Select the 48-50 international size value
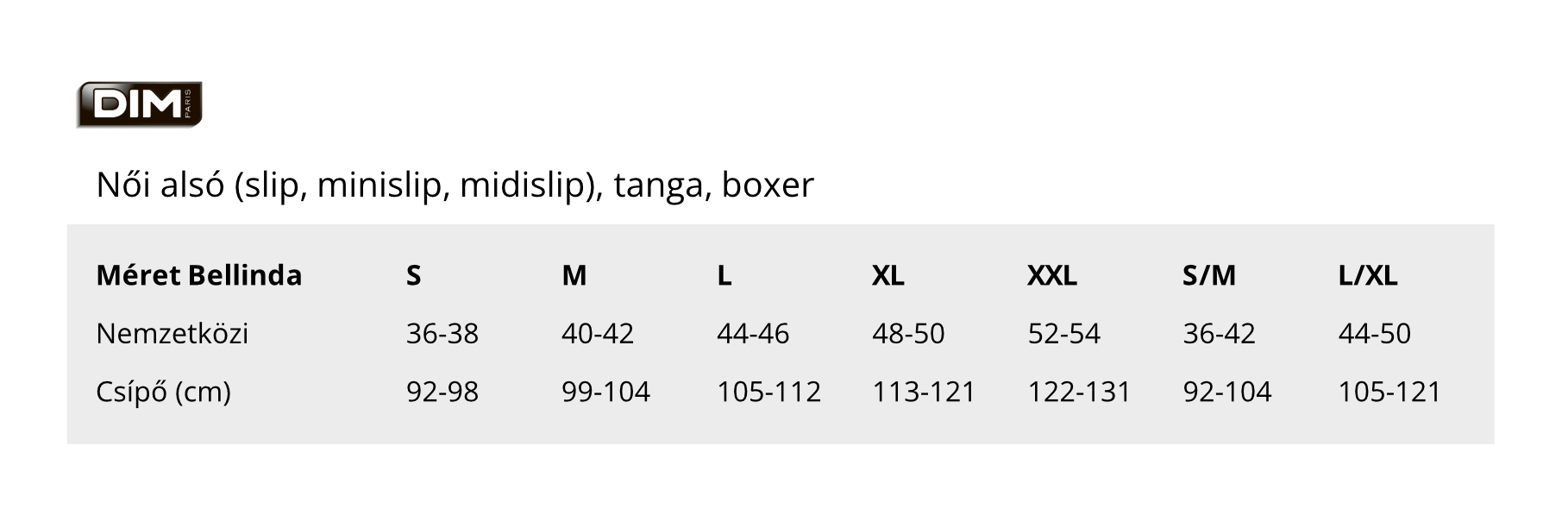The width and height of the screenshot is (1568, 509). coord(908,333)
